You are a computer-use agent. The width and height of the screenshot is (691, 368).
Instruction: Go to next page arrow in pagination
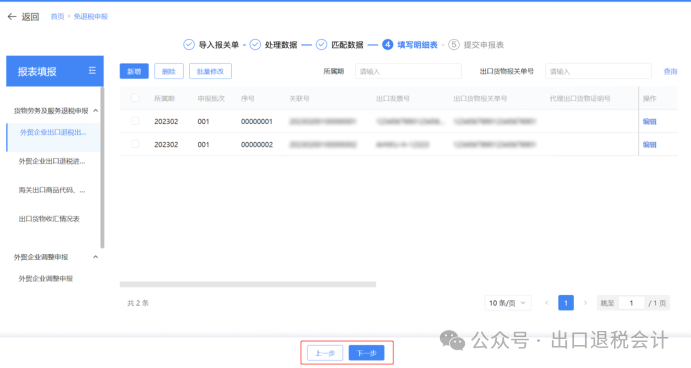tap(585, 303)
